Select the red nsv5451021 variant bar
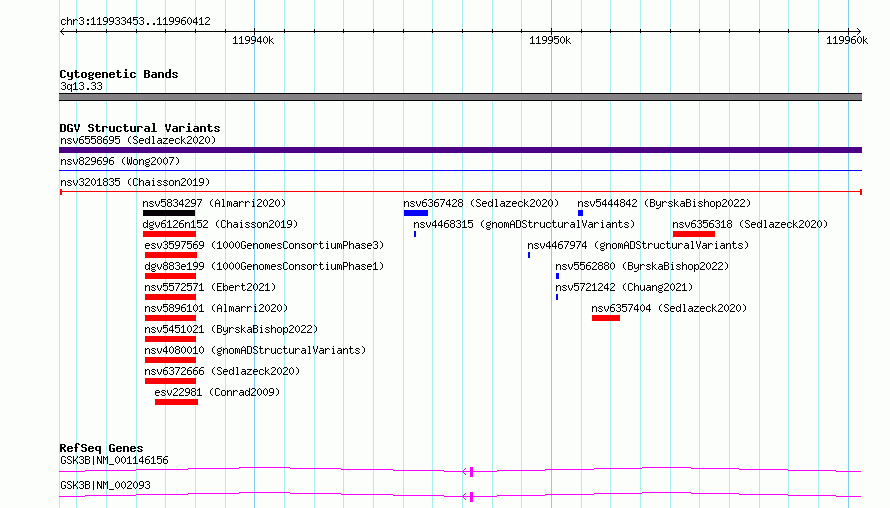Screen dimensions: 890x508 click(170, 339)
